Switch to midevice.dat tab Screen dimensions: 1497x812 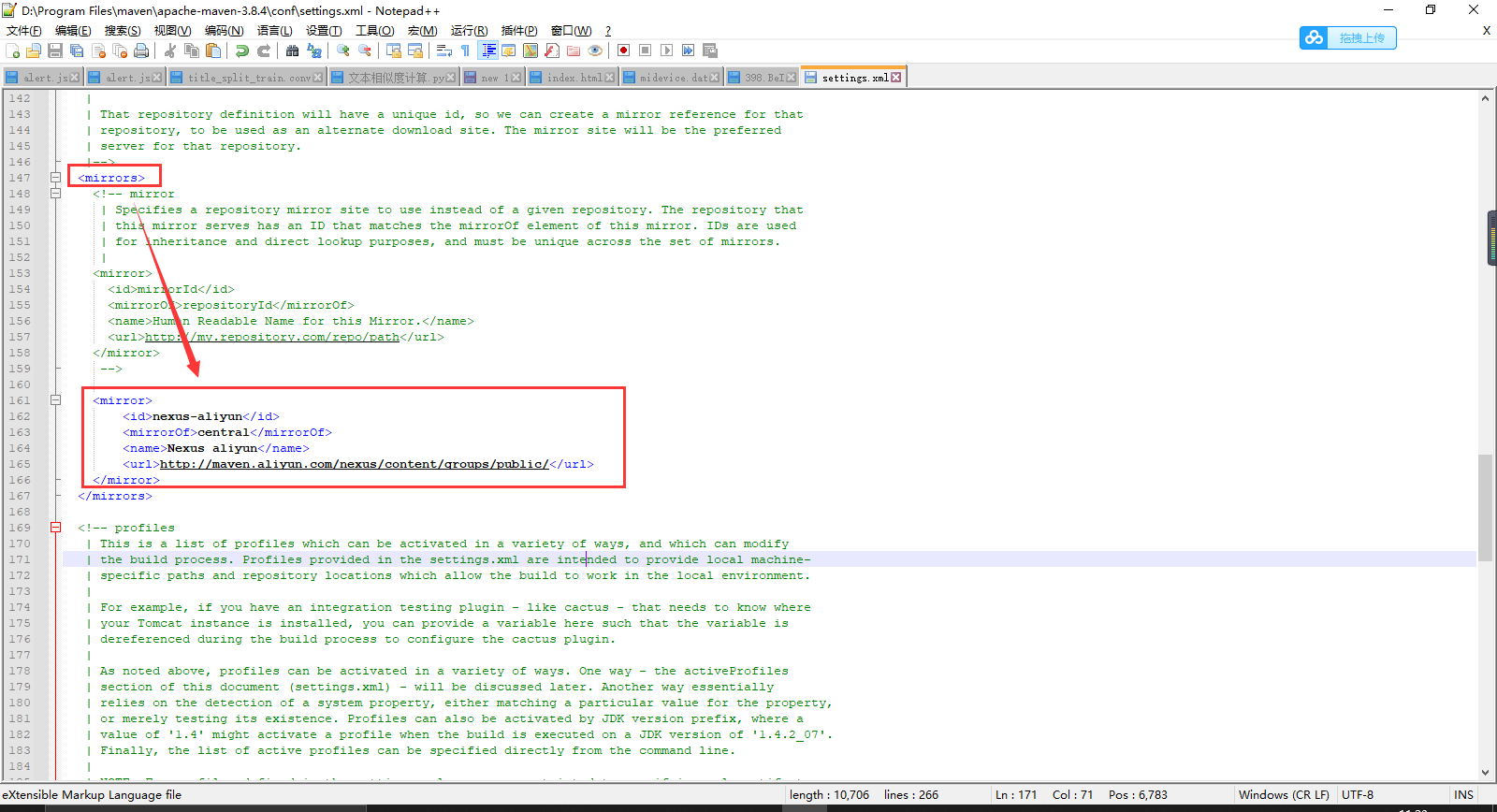tap(672, 78)
